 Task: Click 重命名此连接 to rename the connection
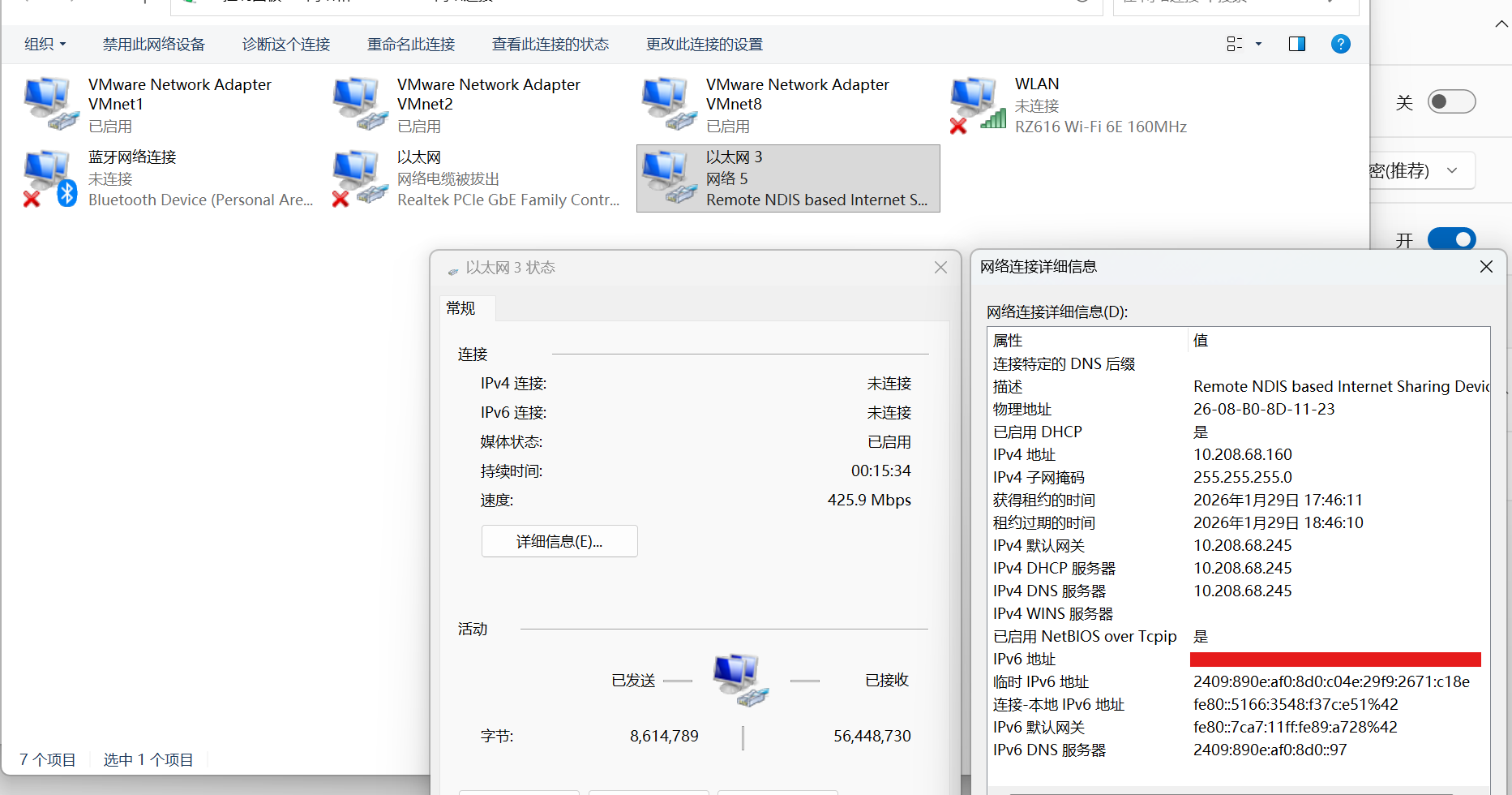tap(411, 44)
